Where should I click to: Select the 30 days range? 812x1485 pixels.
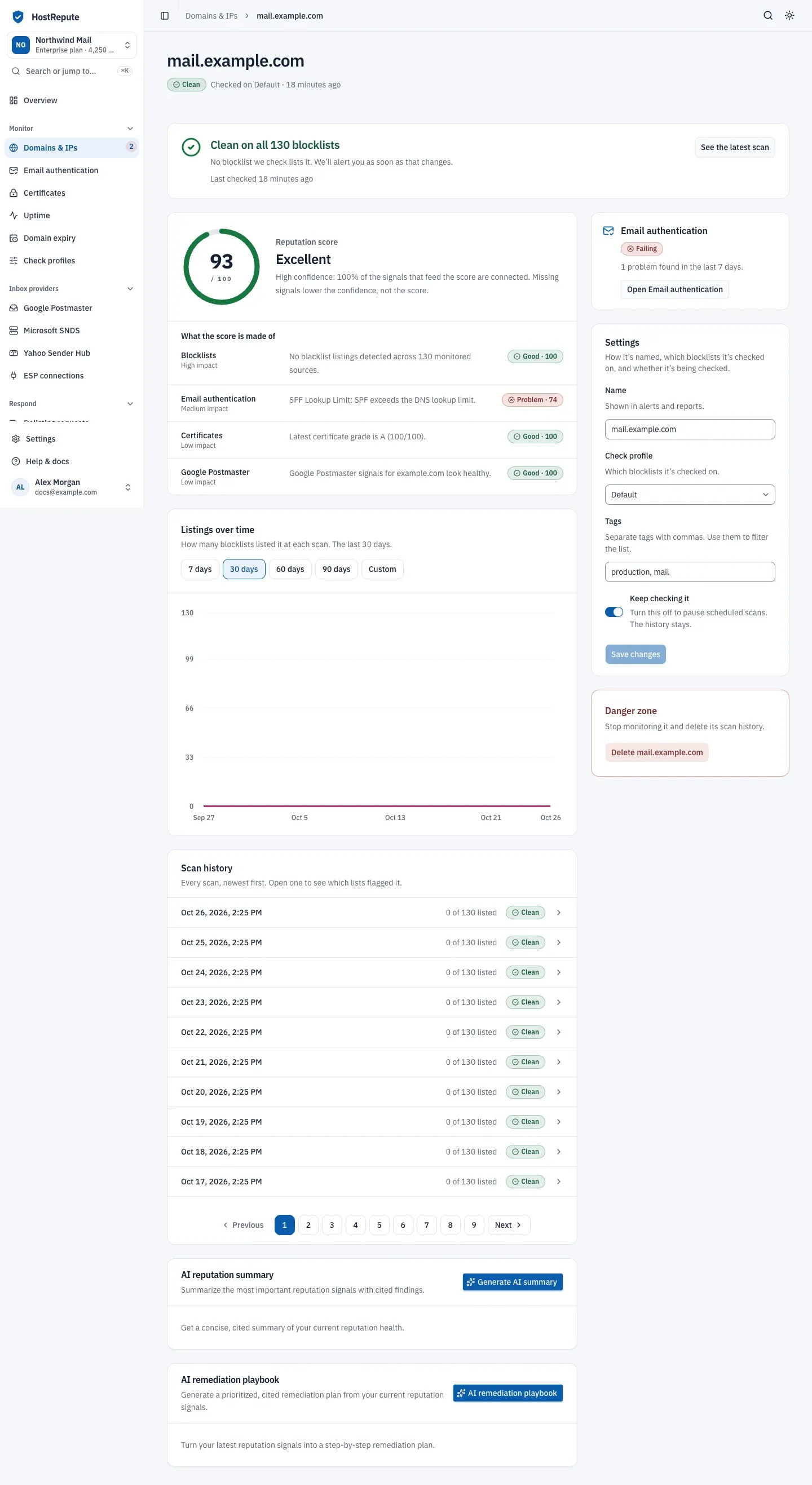coord(244,569)
